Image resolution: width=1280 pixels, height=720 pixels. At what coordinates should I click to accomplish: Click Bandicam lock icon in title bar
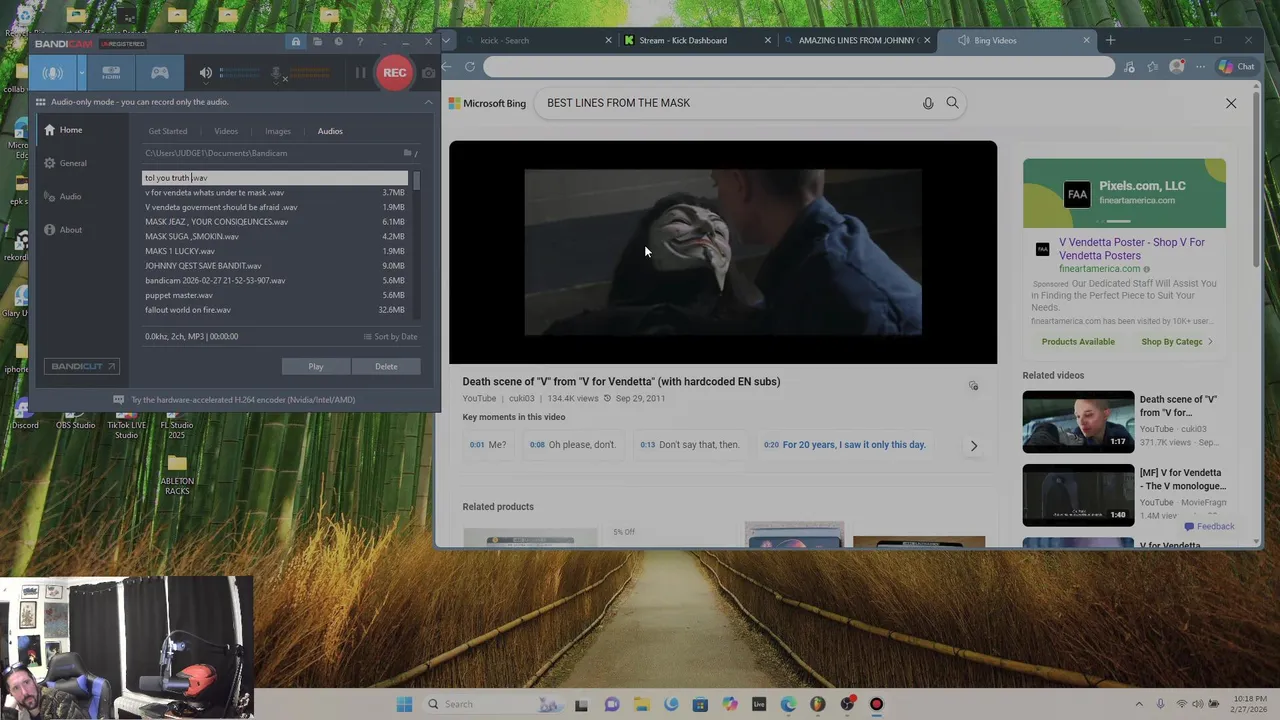click(x=296, y=42)
